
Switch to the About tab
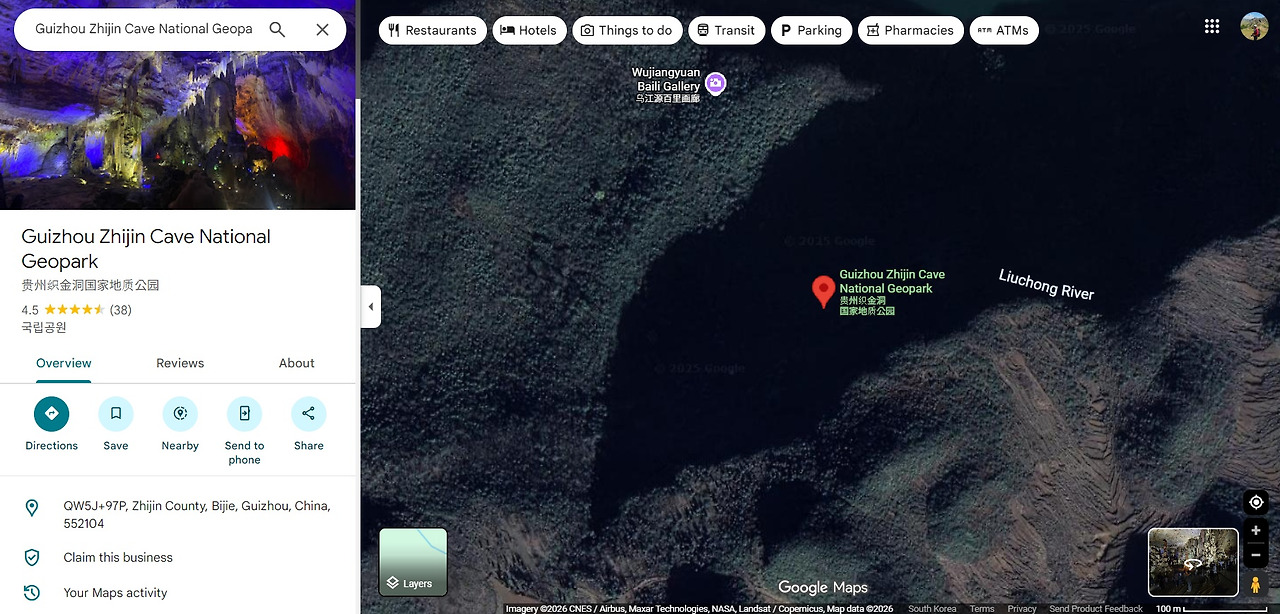(297, 363)
